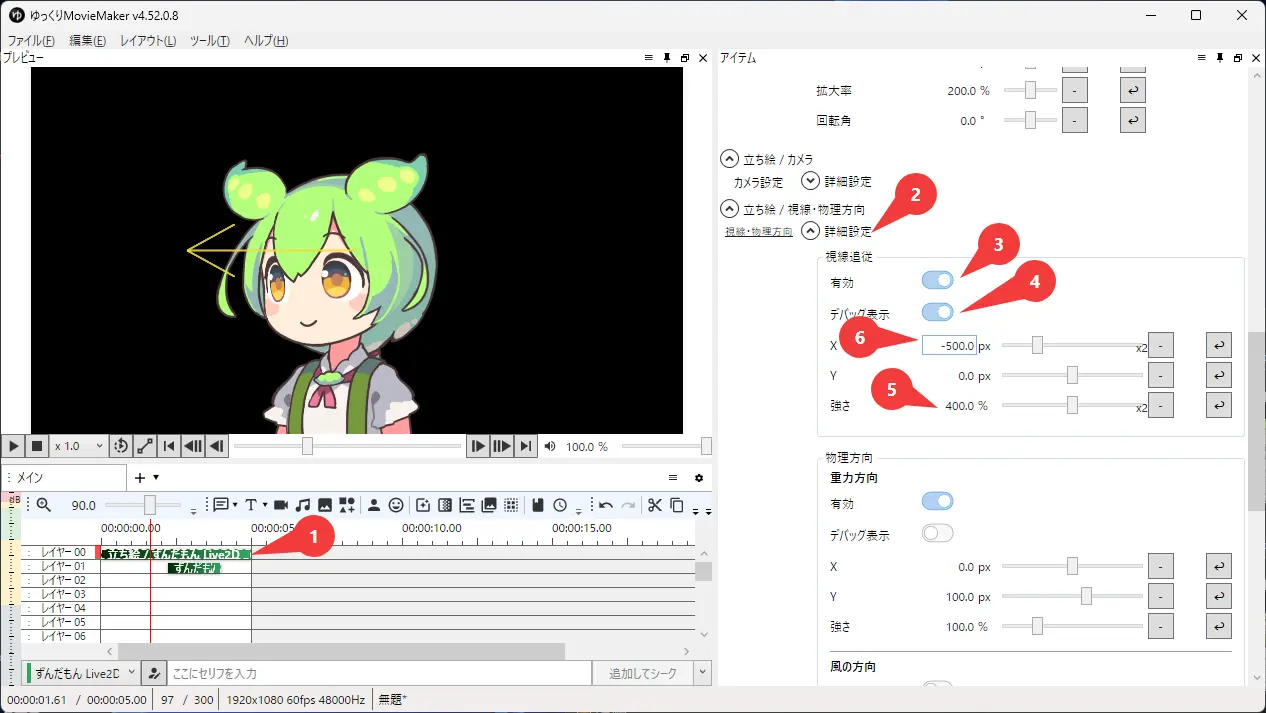
Task: Click the 追加してシーク button
Action: pos(643,673)
